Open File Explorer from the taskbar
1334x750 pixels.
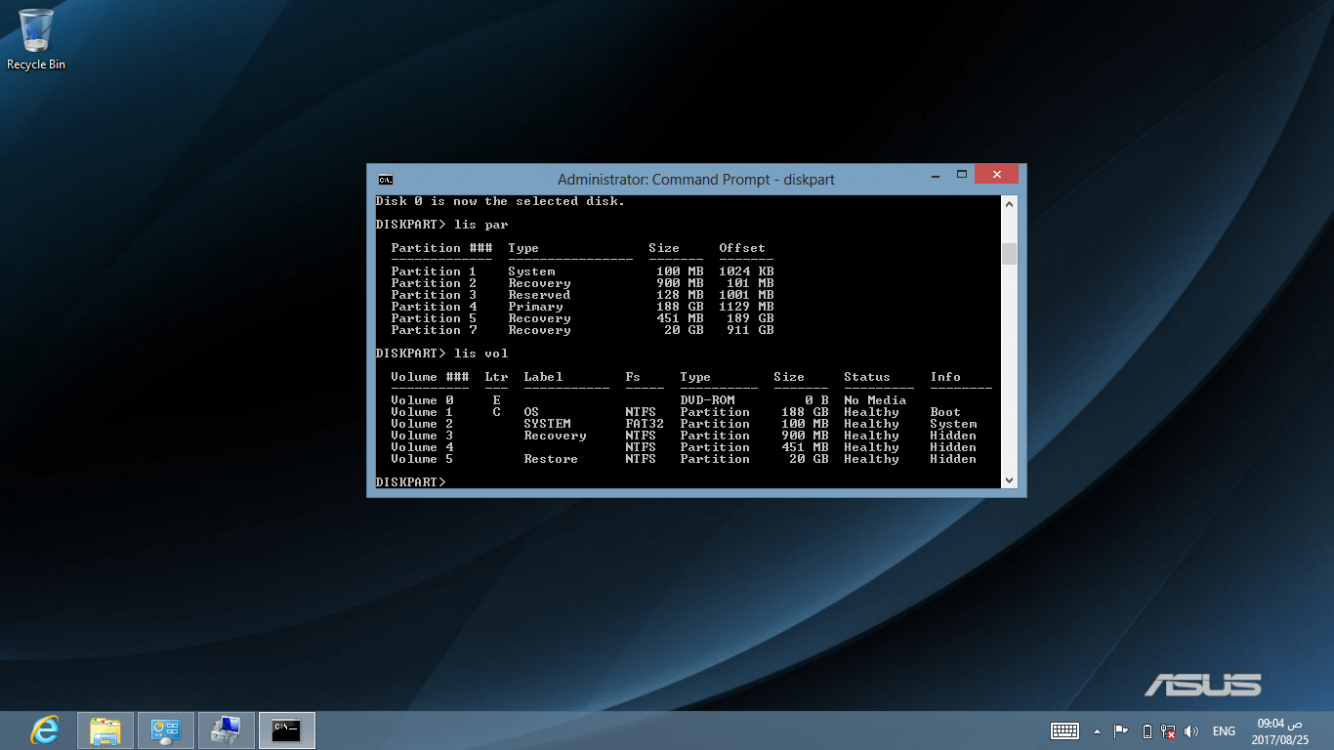[x=105, y=731]
